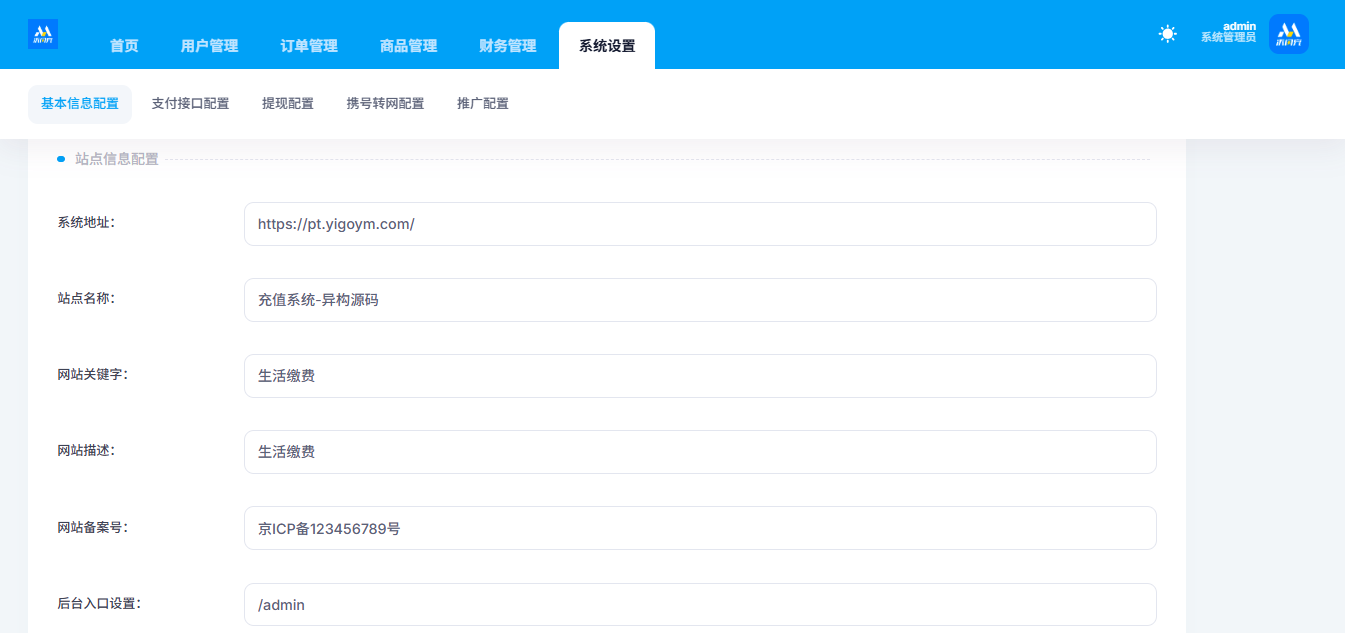Click the 系统地址 input field
This screenshot has width=1345, height=633.
700,224
